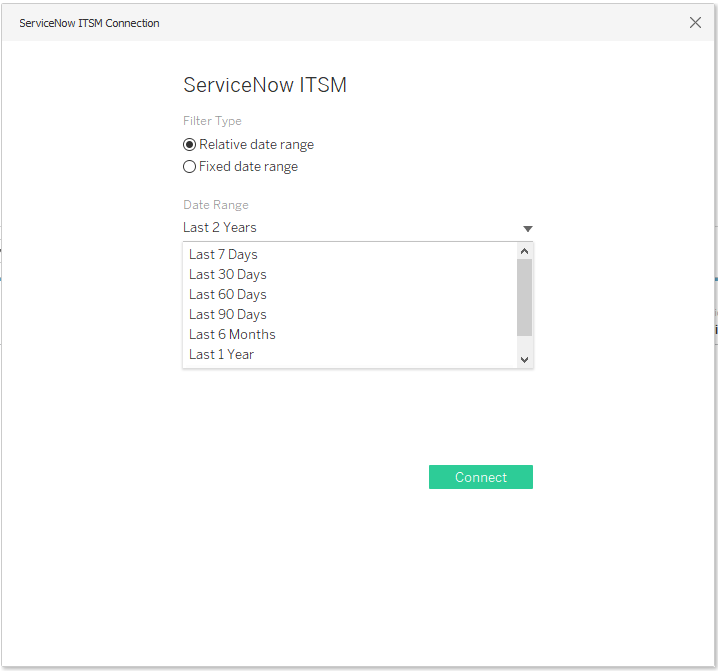
Task: Choose Last 60 Days from the list
Action: [350, 295]
